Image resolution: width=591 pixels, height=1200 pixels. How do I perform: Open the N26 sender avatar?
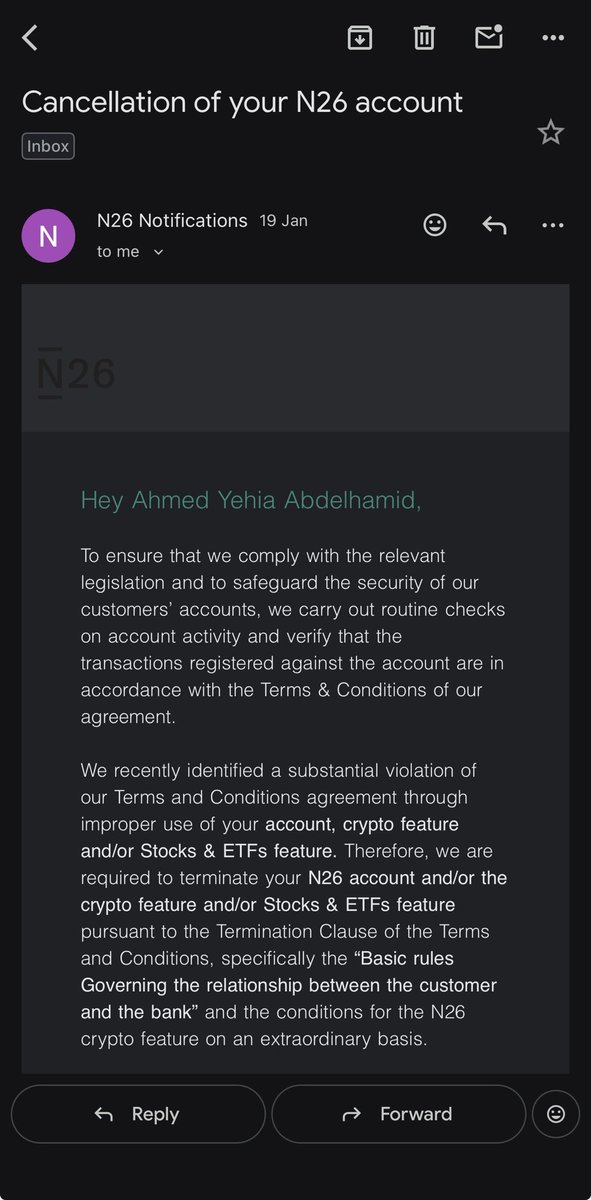pyautogui.click(x=48, y=236)
